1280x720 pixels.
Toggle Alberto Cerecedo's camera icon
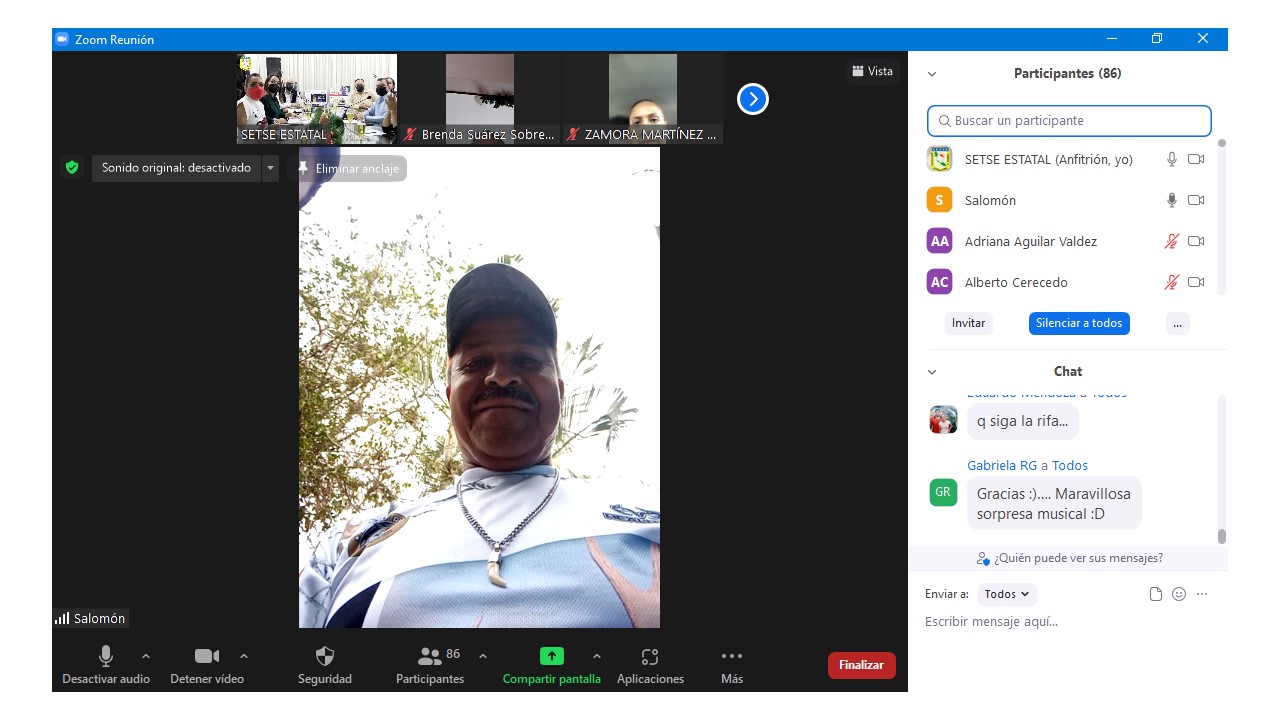pos(1196,282)
